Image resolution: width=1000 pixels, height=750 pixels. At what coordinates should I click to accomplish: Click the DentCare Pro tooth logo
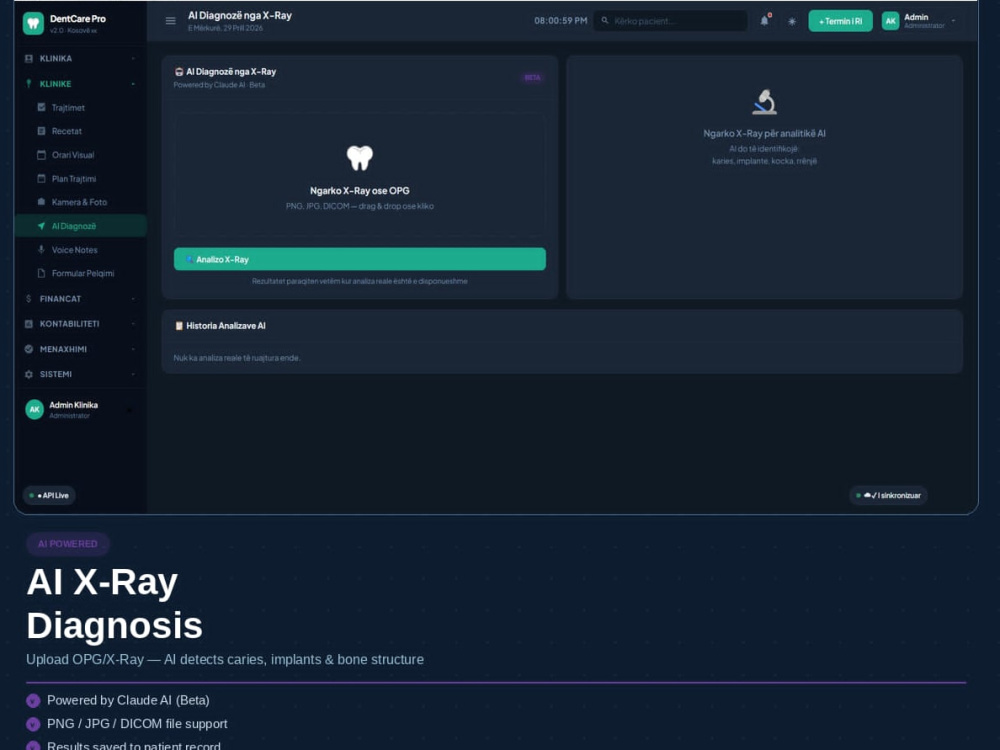(33, 24)
